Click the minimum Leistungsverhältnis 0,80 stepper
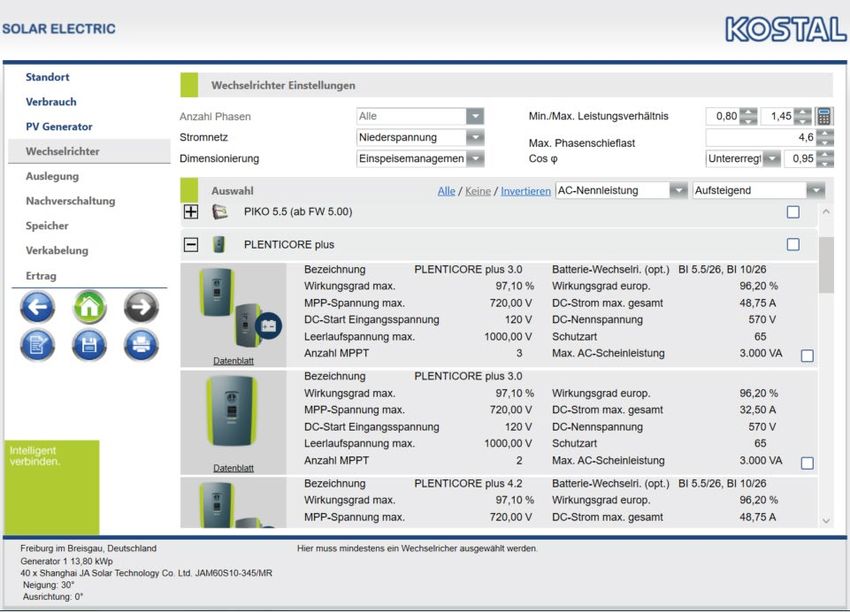The height and width of the screenshot is (613, 850). (748, 116)
